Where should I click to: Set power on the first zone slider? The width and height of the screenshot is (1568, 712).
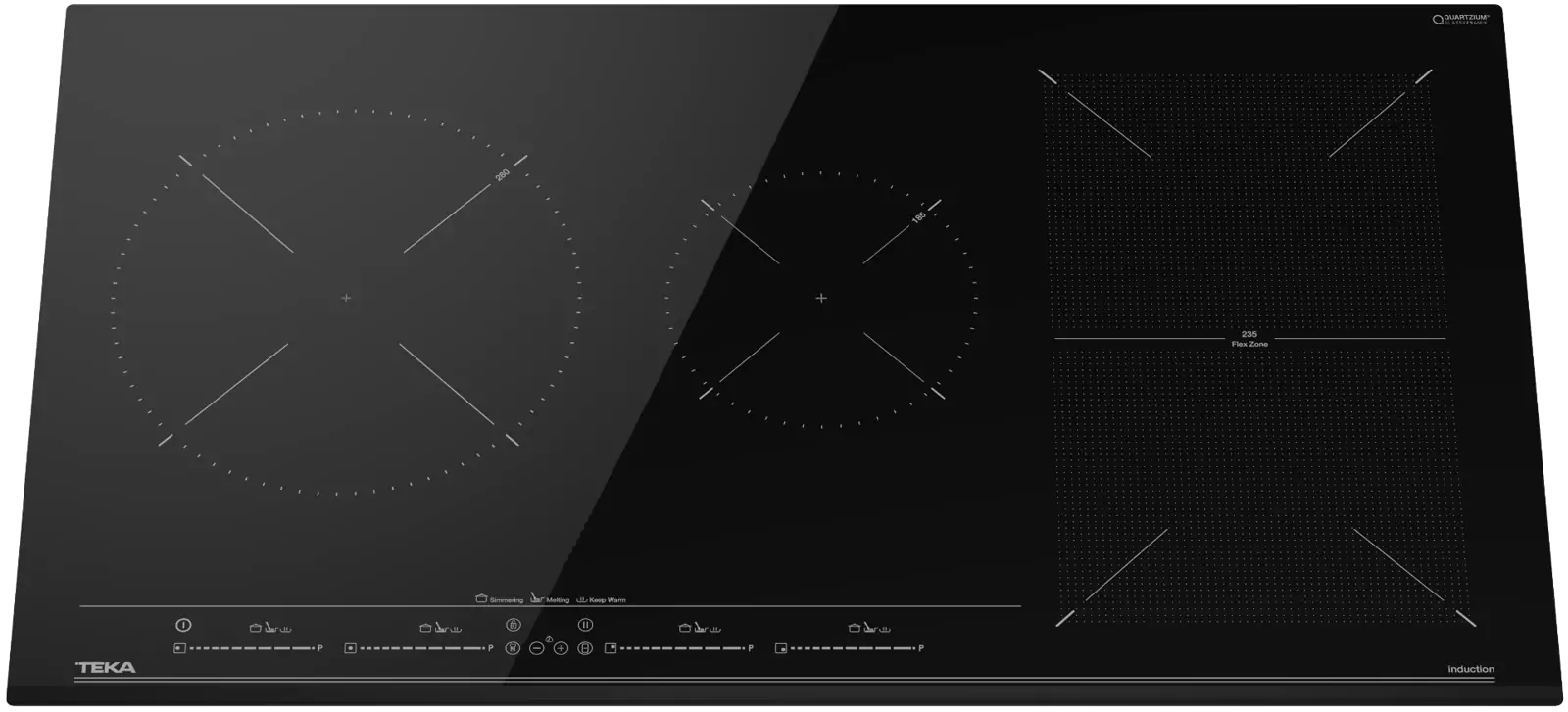[251, 648]
